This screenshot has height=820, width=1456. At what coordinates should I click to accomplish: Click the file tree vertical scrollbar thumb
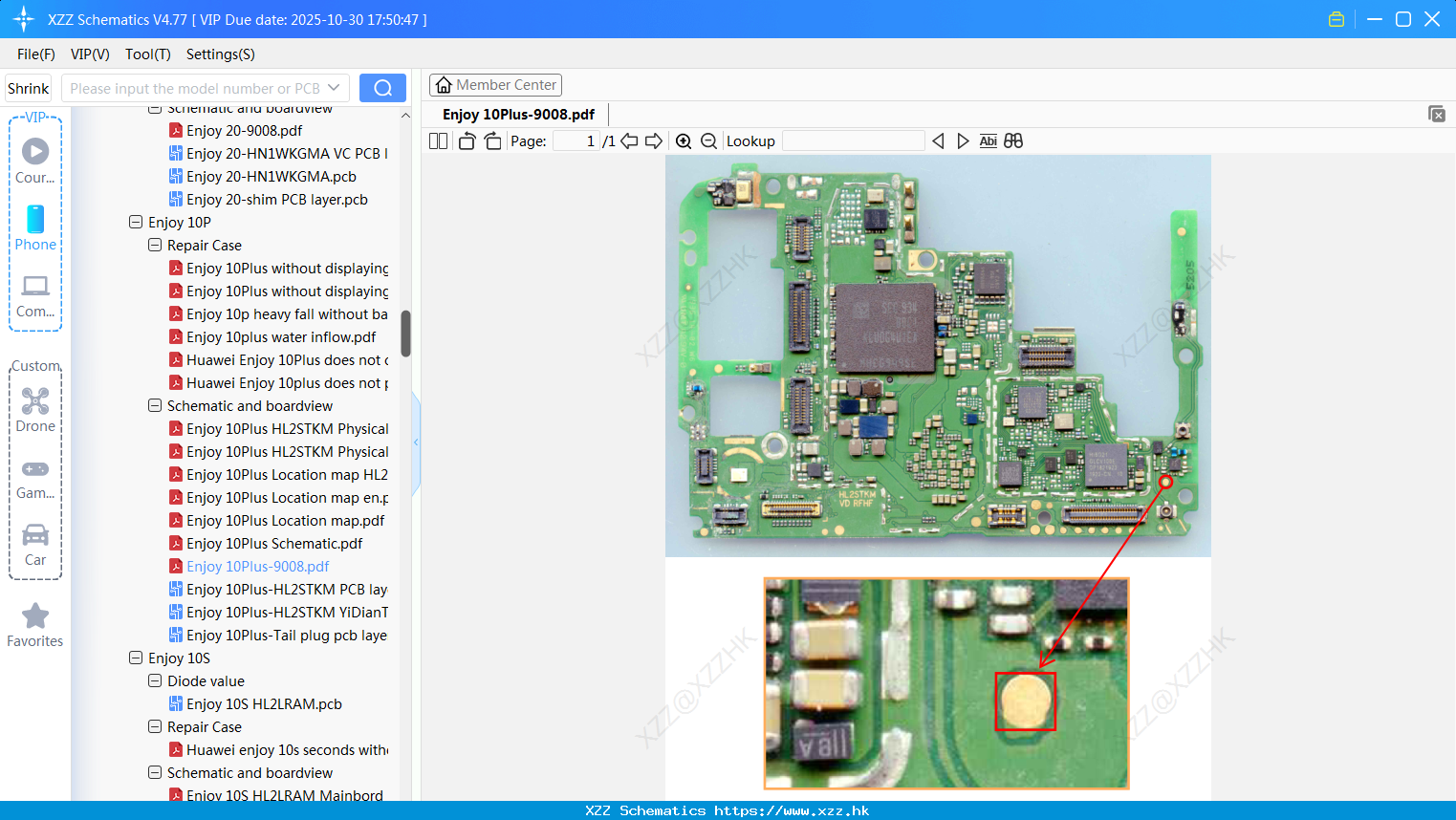[x=405, y=334]
